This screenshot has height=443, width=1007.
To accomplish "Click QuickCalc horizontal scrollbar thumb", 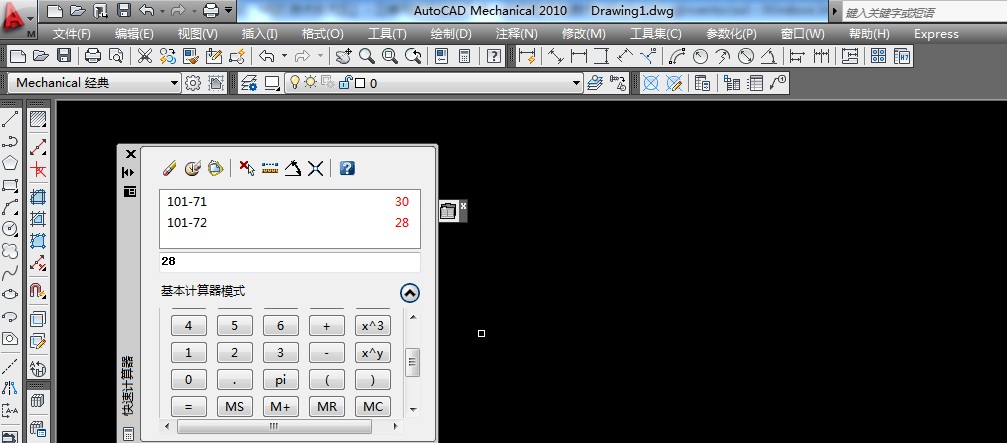I will pyautogui.click(x=274, y=426).
